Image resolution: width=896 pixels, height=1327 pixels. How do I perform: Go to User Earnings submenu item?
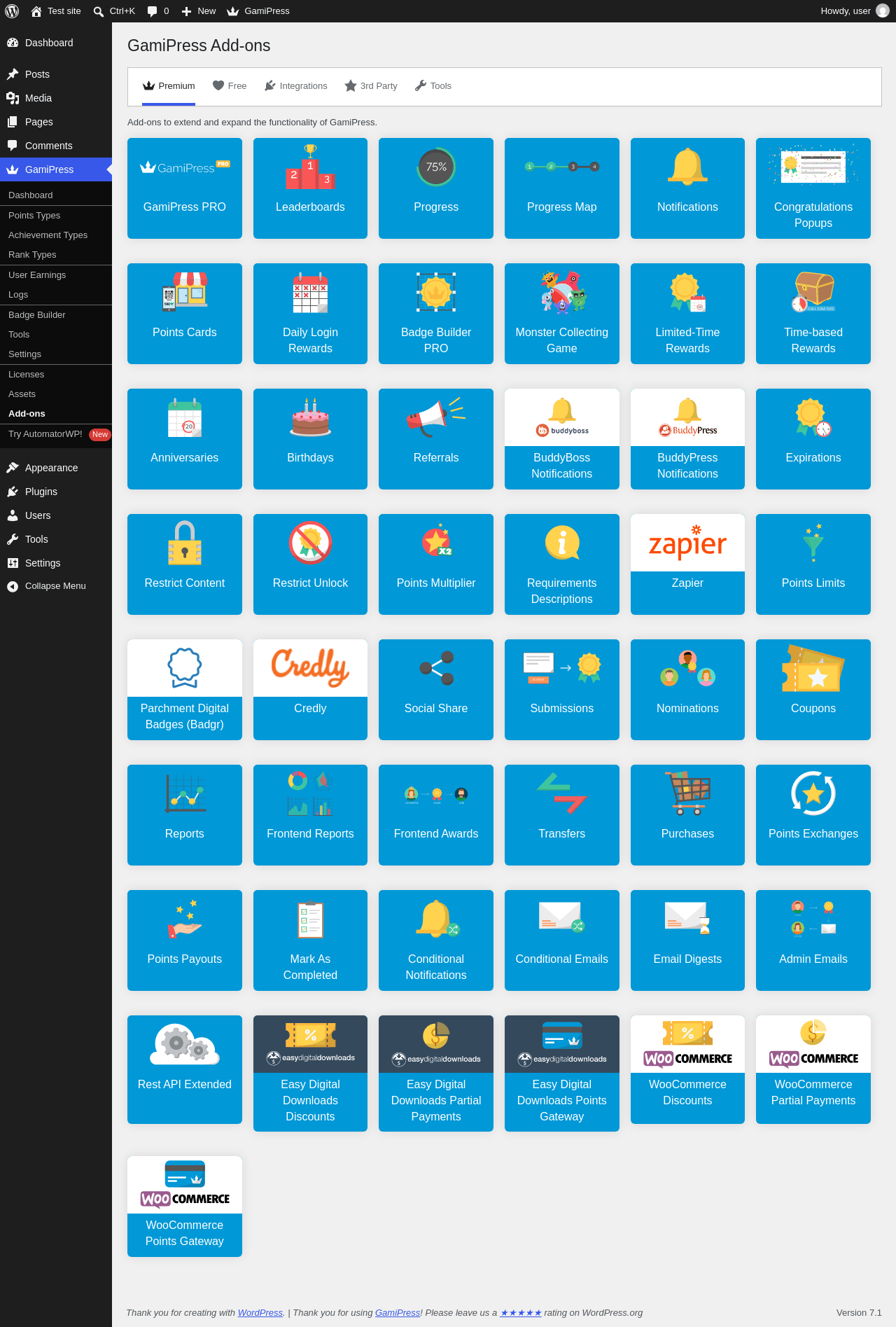coord(56,275)
